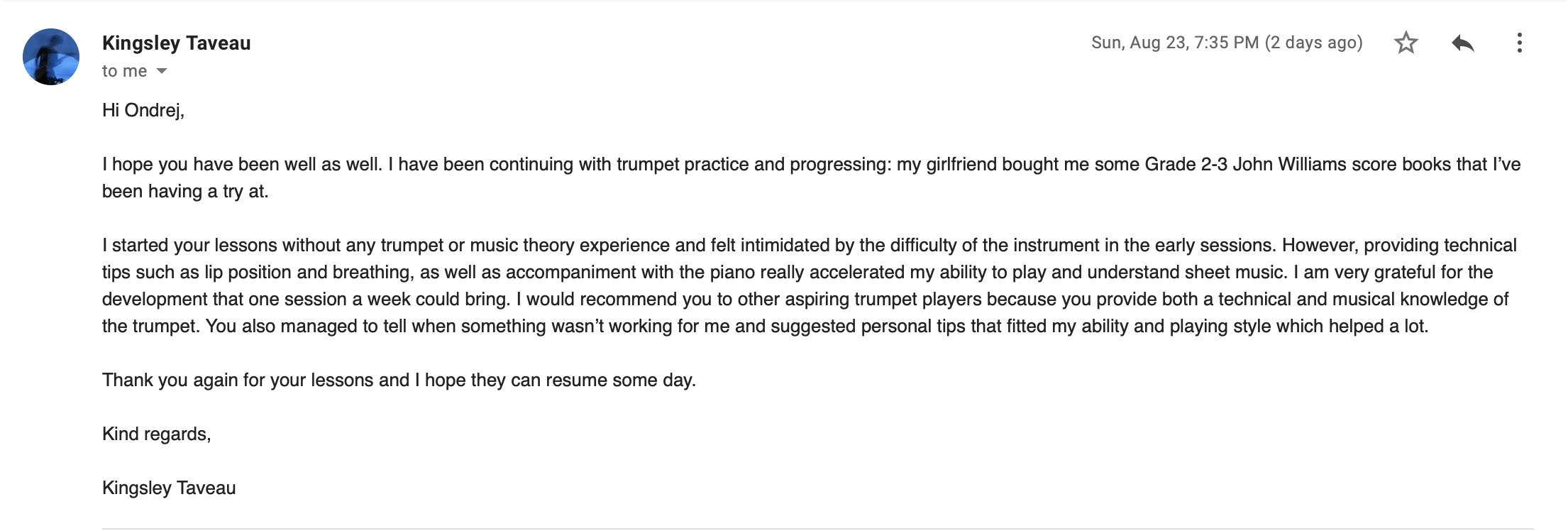This screenshot has width=1568, height=531.
Task: Click "John Williams" in the message body
Action: pos(1288,164)
